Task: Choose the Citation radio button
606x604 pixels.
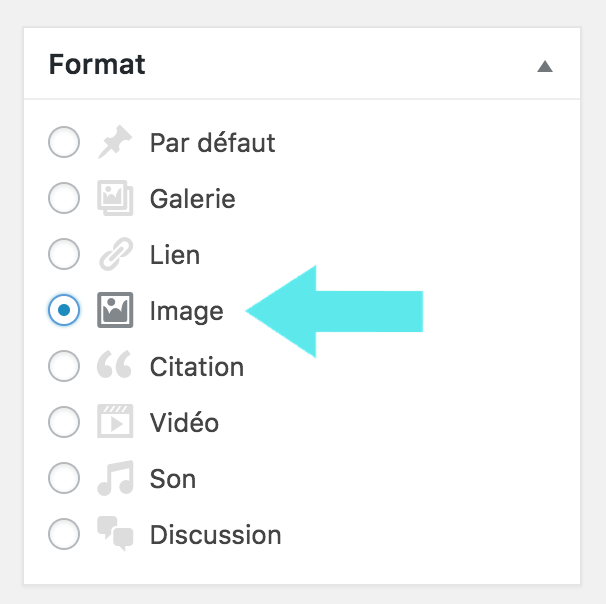Action: (64, 367)
